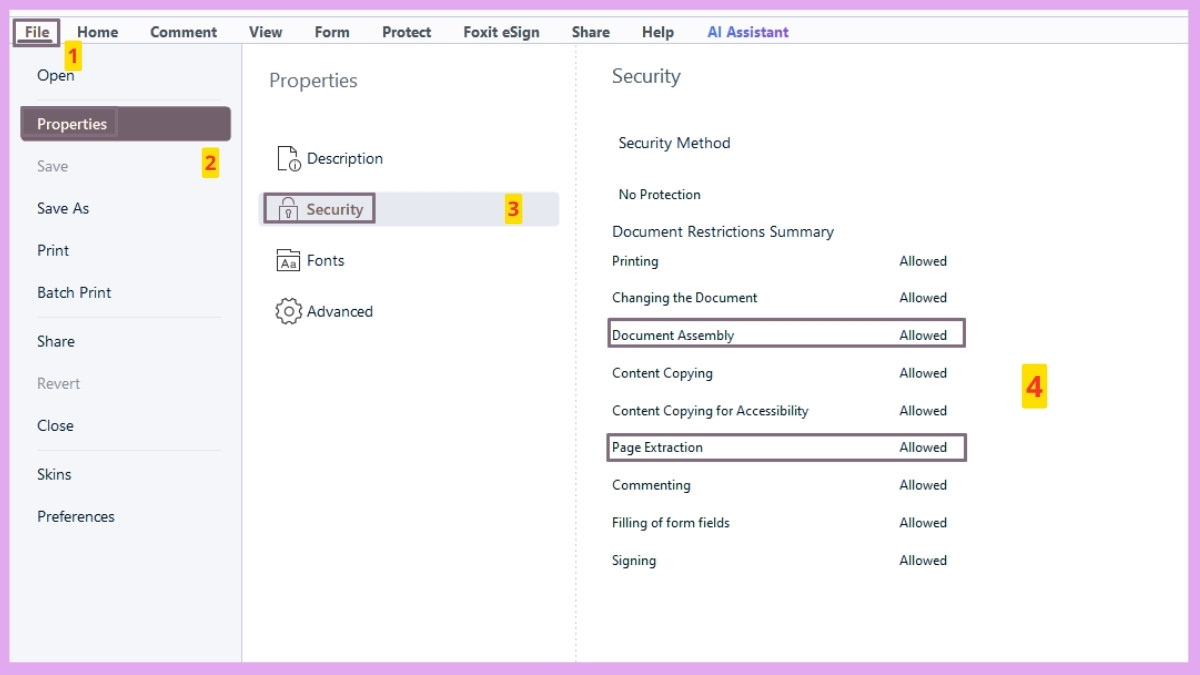The width and height of the screenshot is (1200, 675).
Task: Close the document via Close entry
Action: pyautogui.click(x=55, y=425)
